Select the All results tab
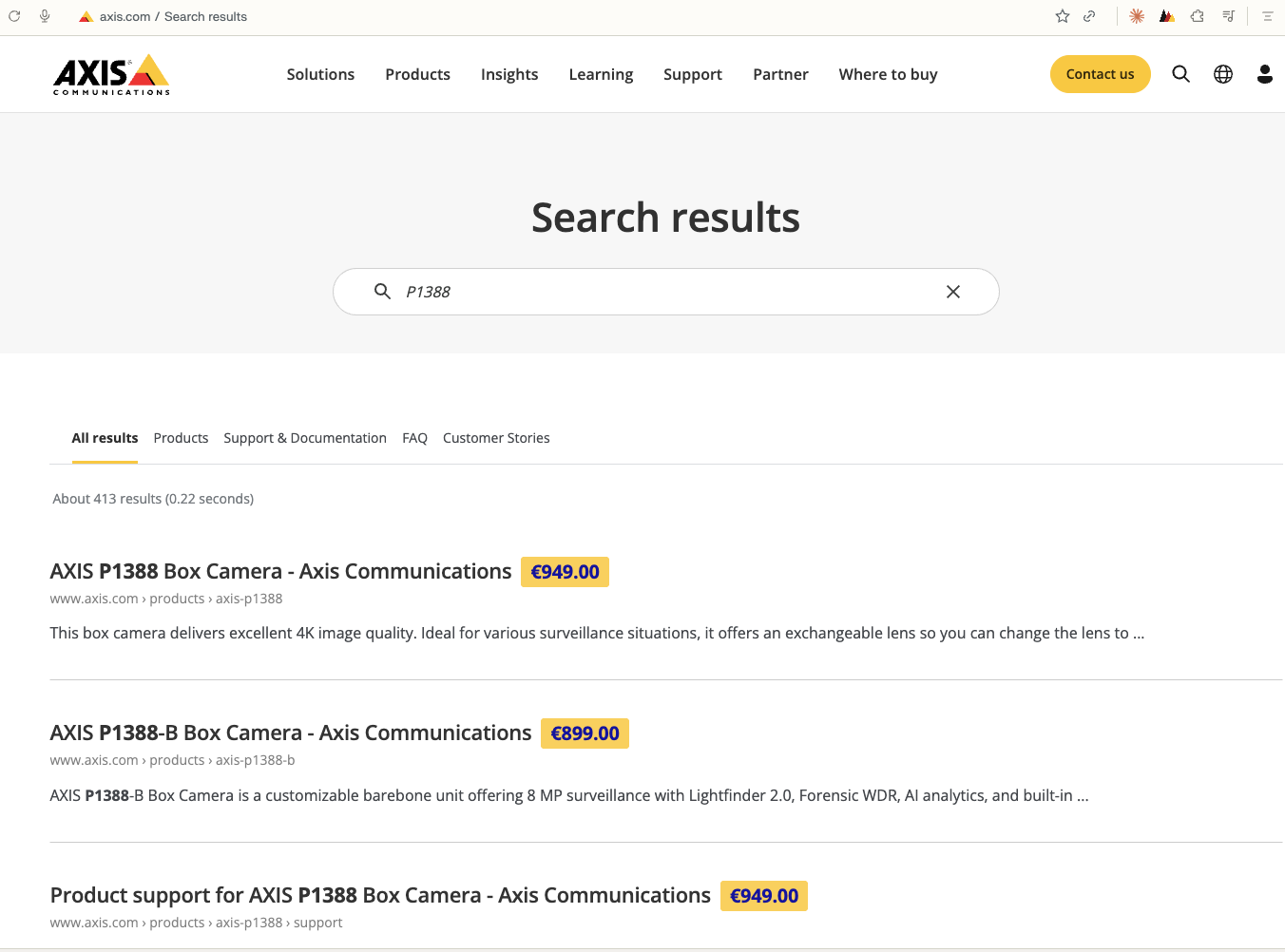Viewport: 1285px width, 952px height. coord(105,438)
